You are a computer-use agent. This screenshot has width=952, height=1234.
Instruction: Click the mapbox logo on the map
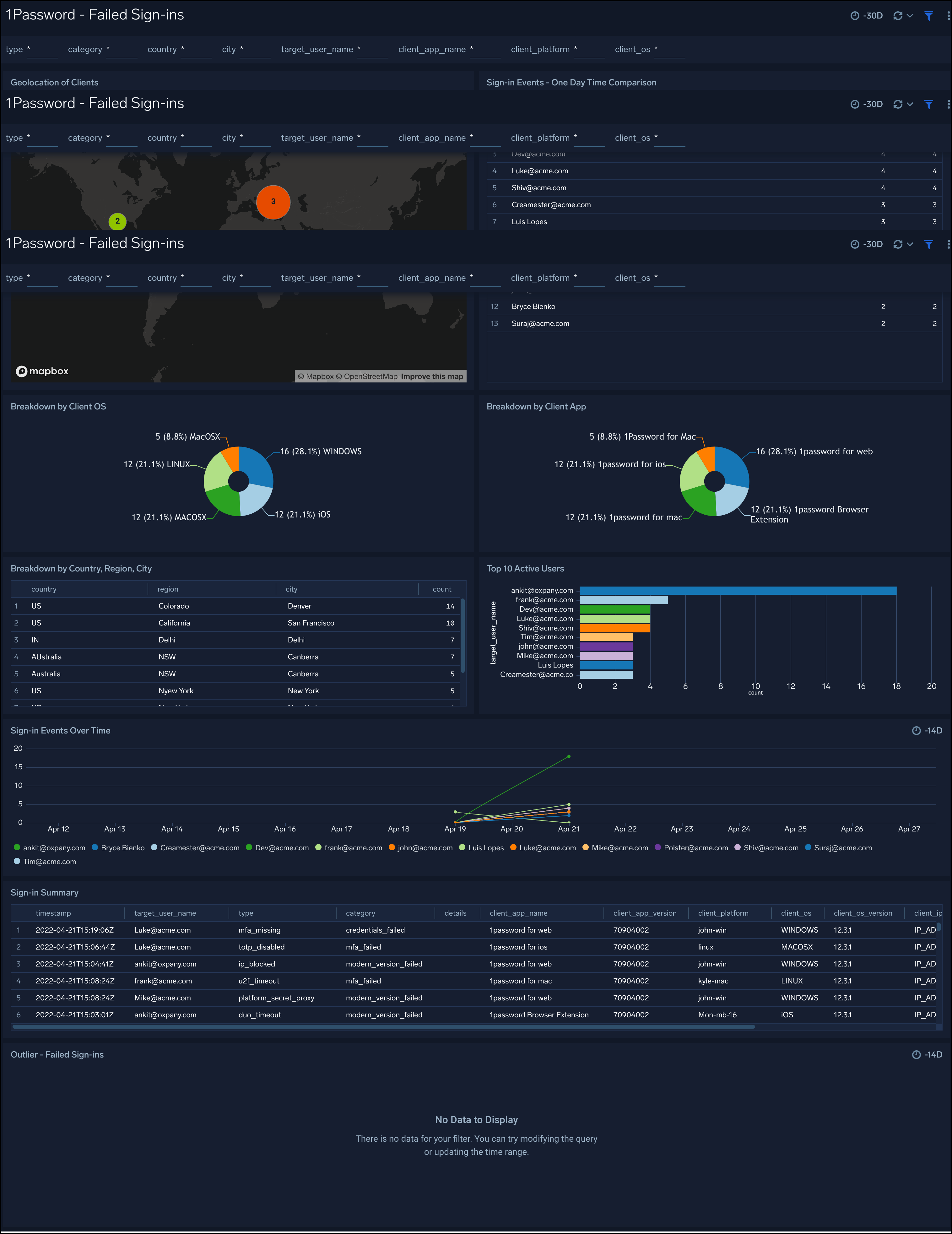(42, 371)
